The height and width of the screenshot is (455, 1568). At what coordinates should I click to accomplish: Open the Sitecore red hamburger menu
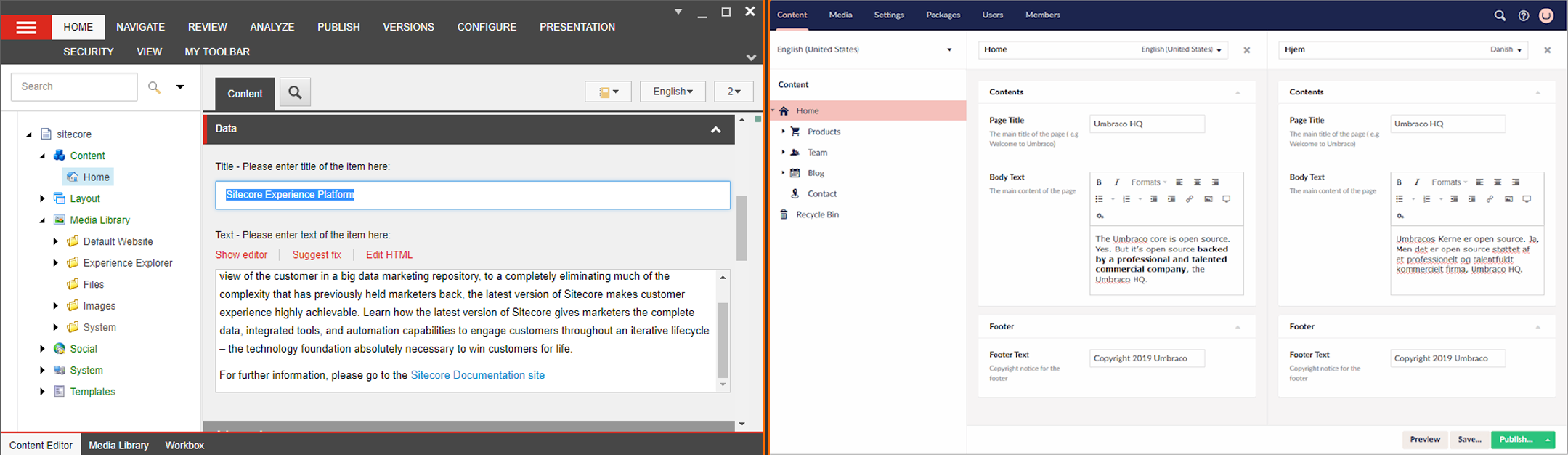pyautogui.click(x=26, y=28)
